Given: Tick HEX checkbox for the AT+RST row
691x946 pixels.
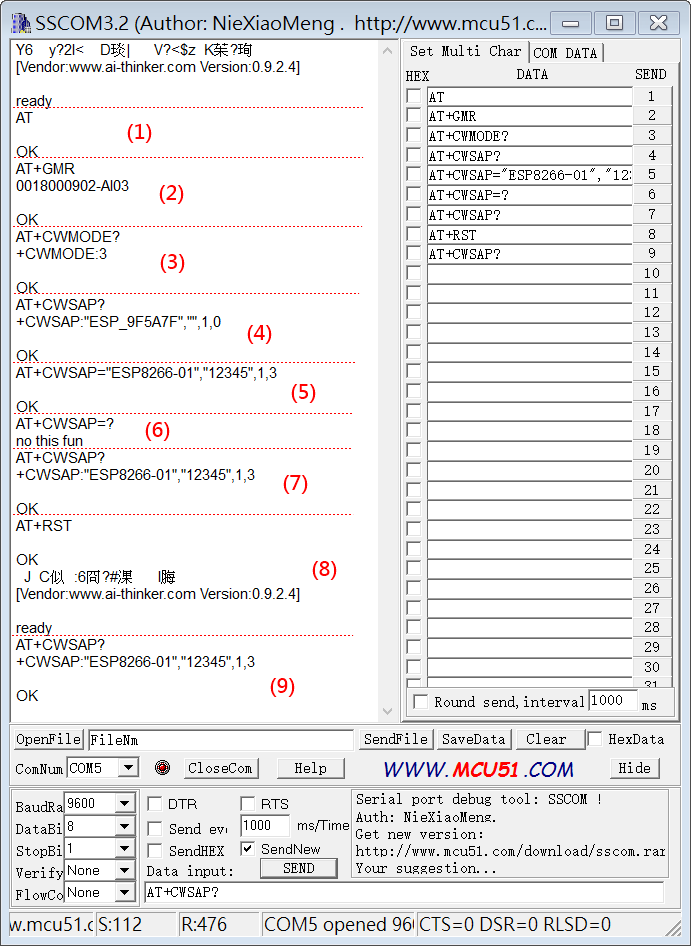Looking at the screenshot, I should click(413, 233).
